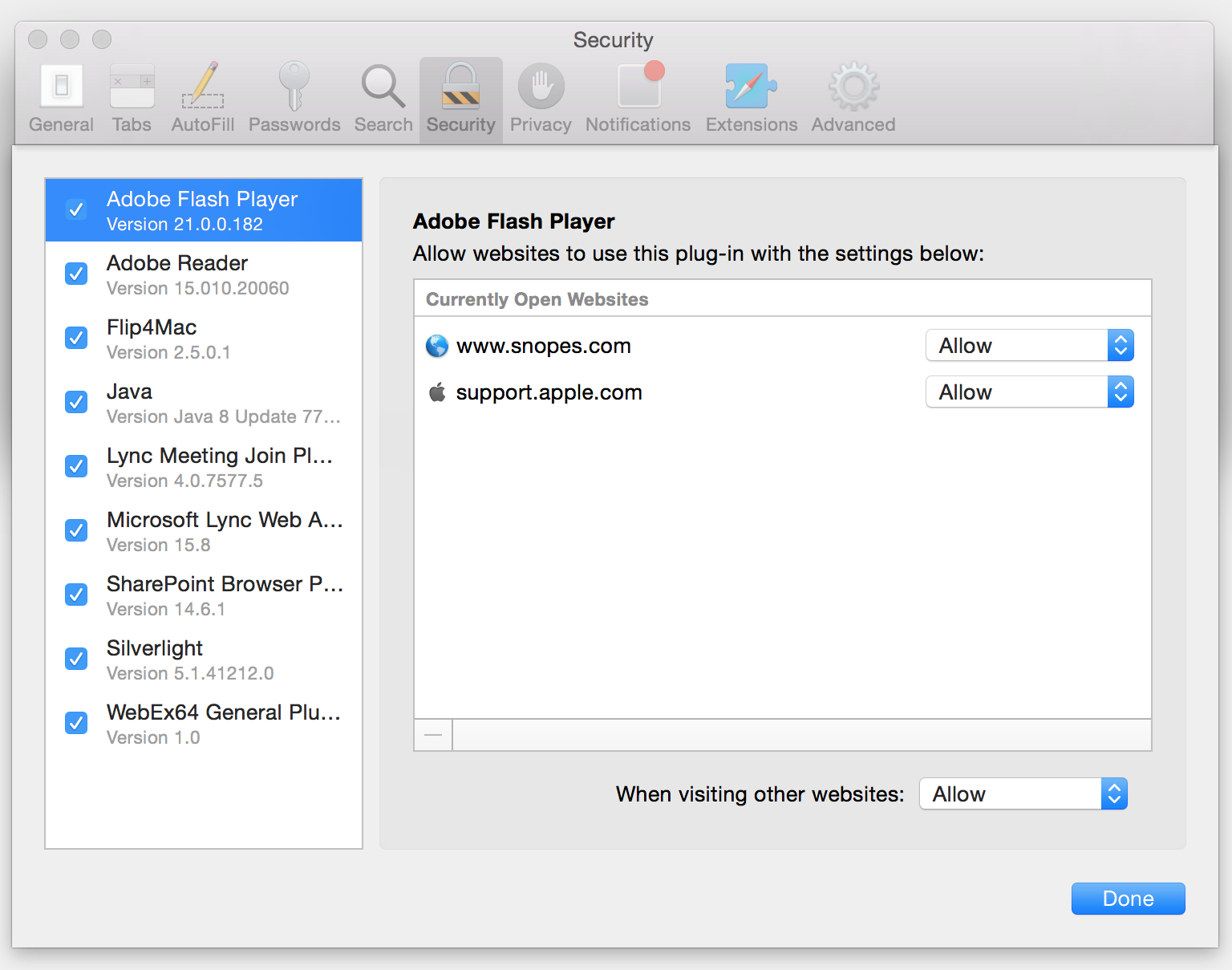Image resolution: width=1232 pixels, height=970 pixels.
Task: Open the Tabs preferences pane
Action: pos(132,99)
